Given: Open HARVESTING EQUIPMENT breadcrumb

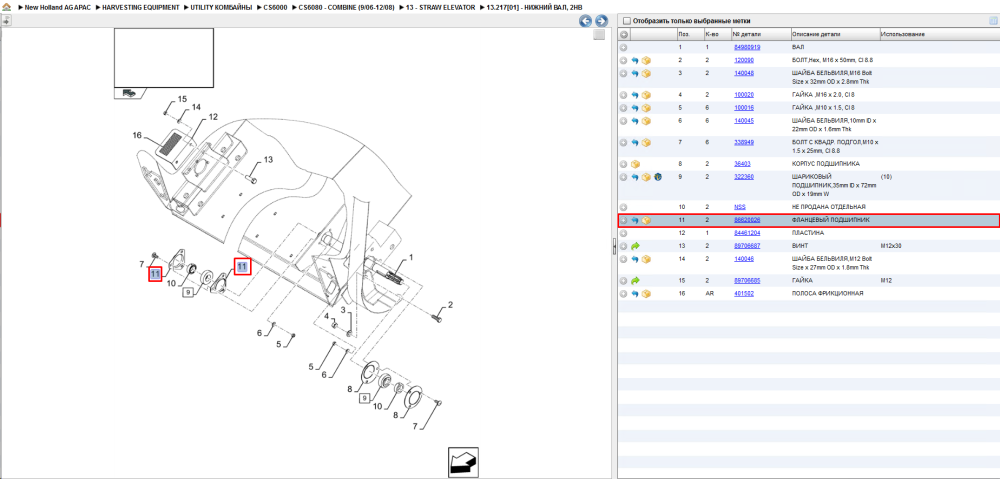Looking at the screenshot, I should pos(140,7).
